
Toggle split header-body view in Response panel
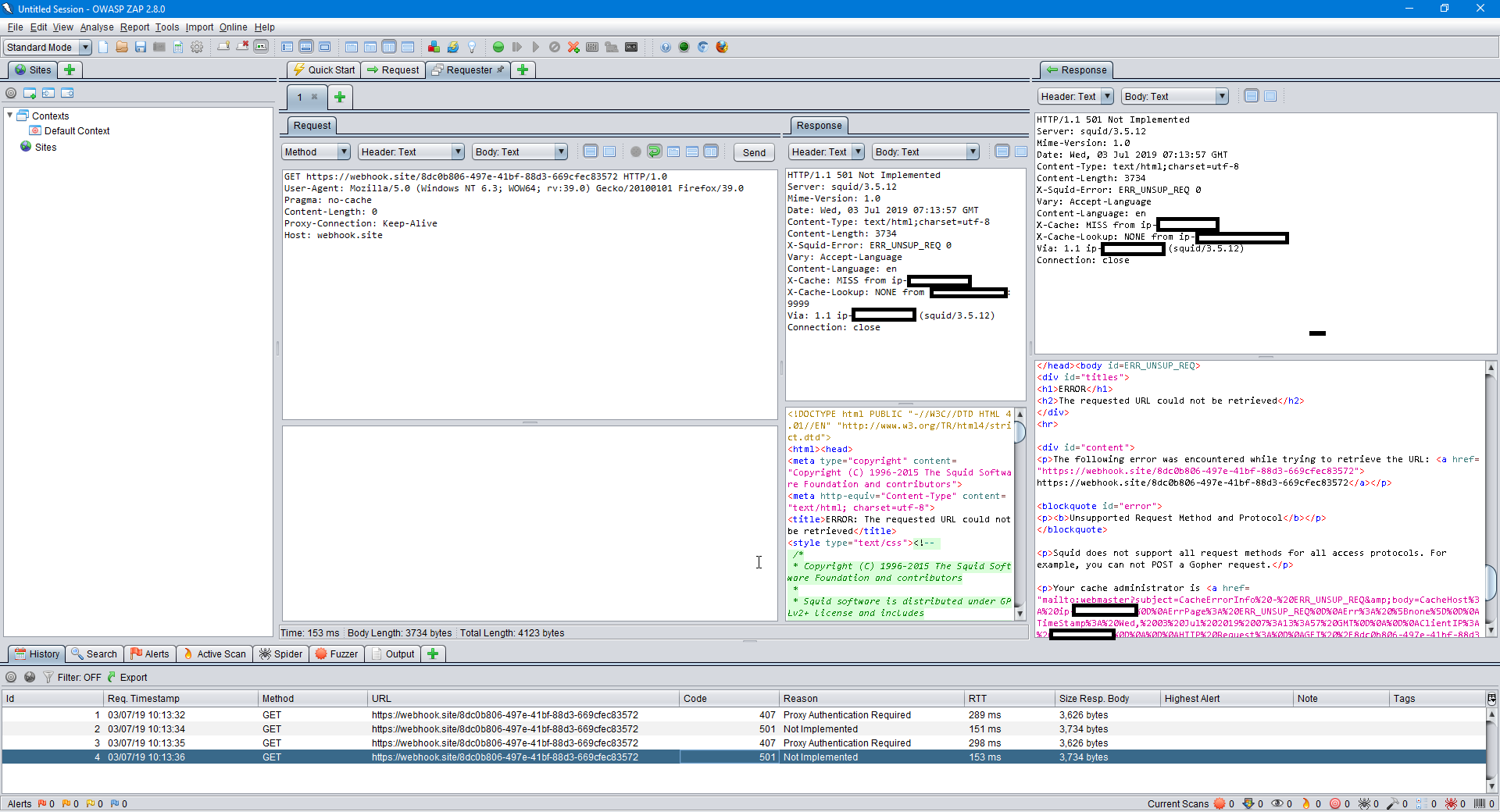1252,96
